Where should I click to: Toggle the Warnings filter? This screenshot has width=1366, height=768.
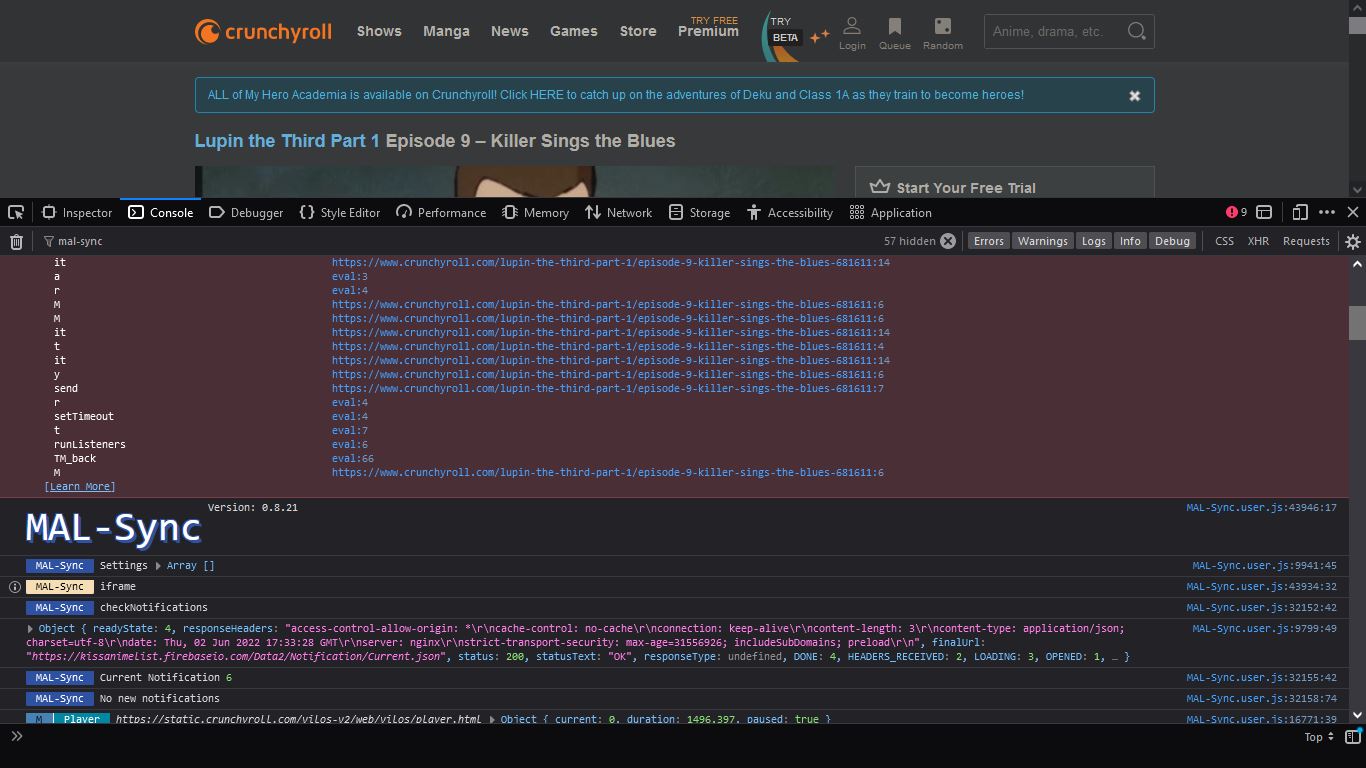1042,241
